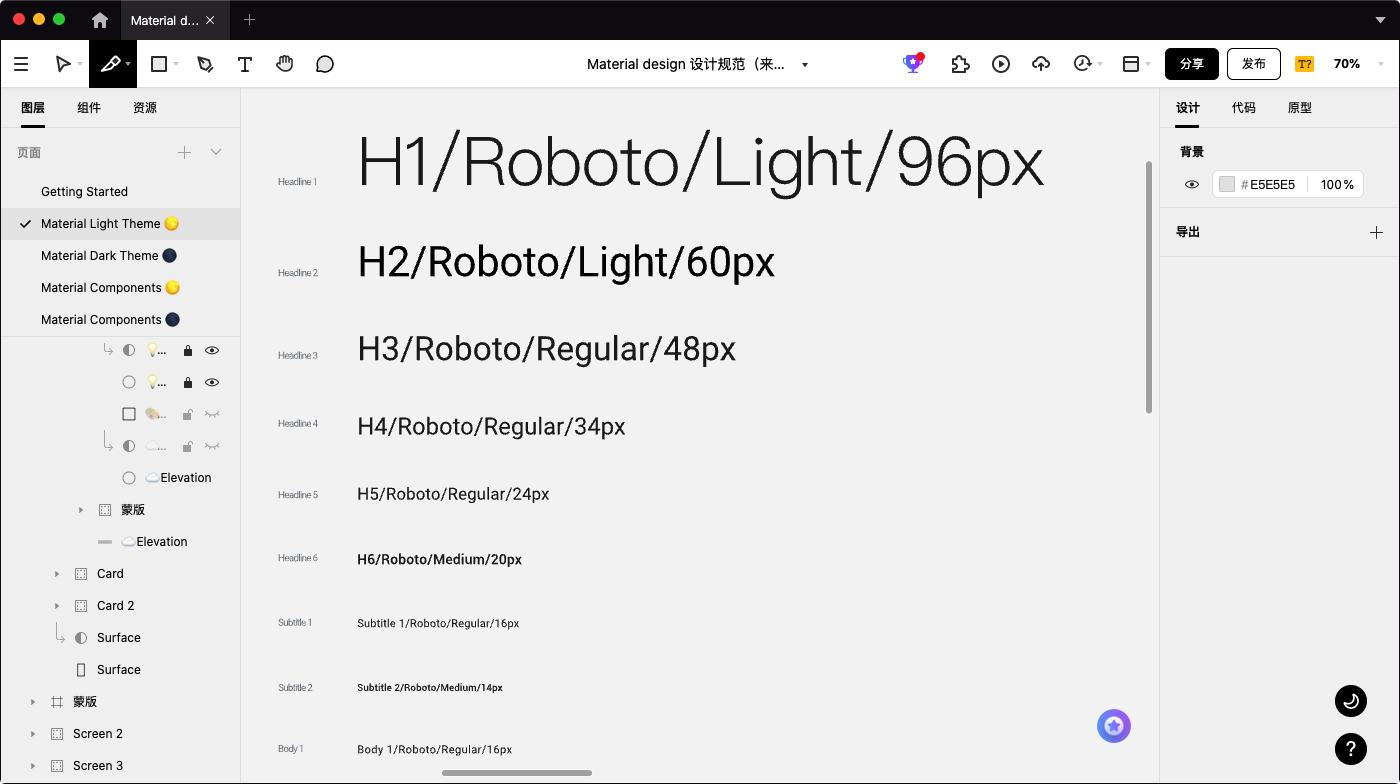Image resolution: width=1400 pixels, height=784 pixels.
Task: Toggle background color visibility eye
Action: tap(1192, 184)
